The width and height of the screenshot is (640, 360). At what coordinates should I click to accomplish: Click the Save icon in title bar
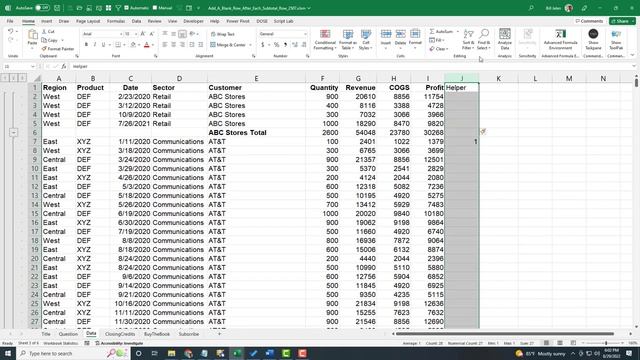coord(57,8)
